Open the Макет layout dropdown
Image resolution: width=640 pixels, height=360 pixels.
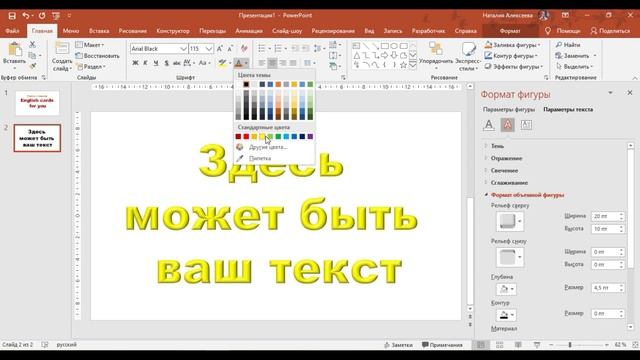pyautogui.click(x=90, y=45)
